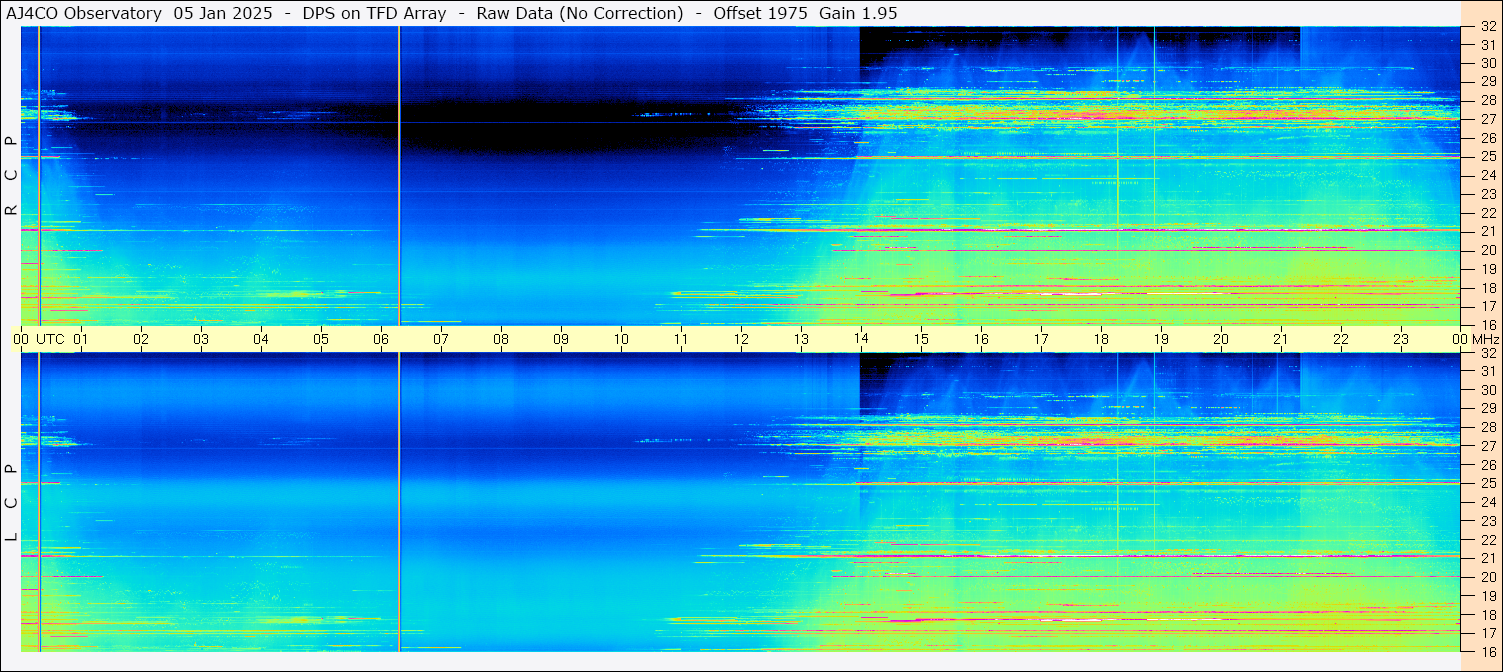Click hour '09' on the UTC time axis
Viewport: 1503px width, 672px height.
click(561, 339)
